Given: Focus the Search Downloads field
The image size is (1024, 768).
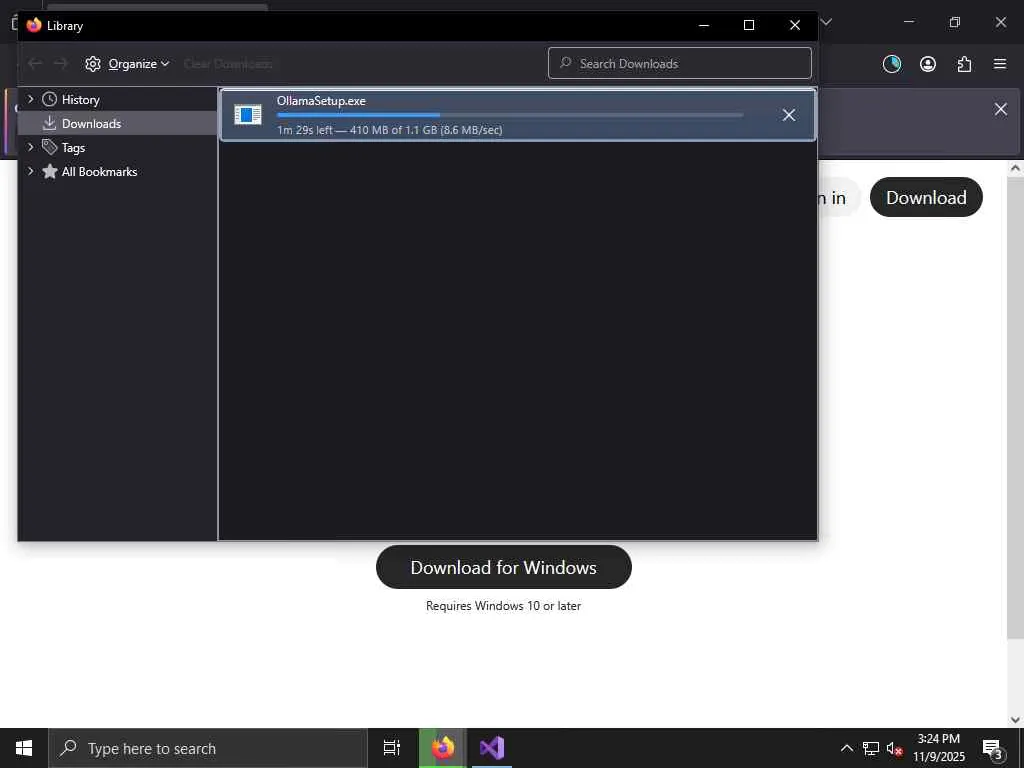Looking at the screenshot, I should [x=680, y=63].
